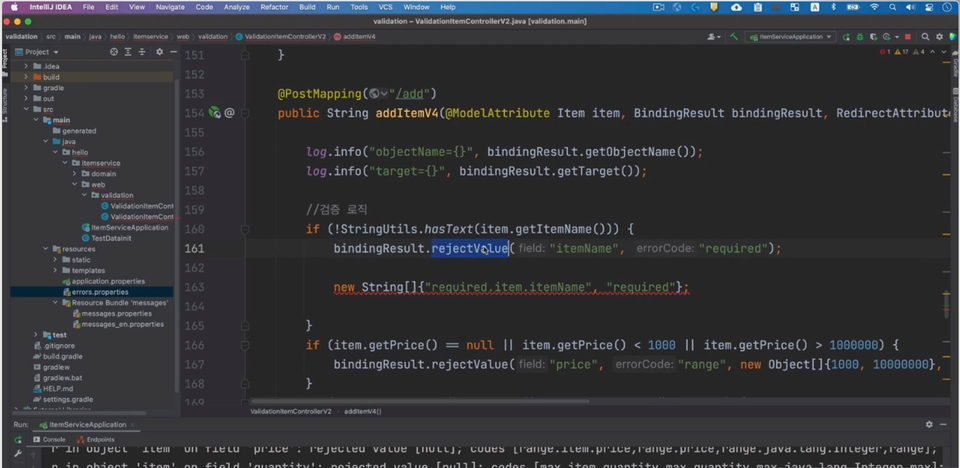
Task: Click the Project panel vertical scrollbar
Action: (x=177, y=236)
